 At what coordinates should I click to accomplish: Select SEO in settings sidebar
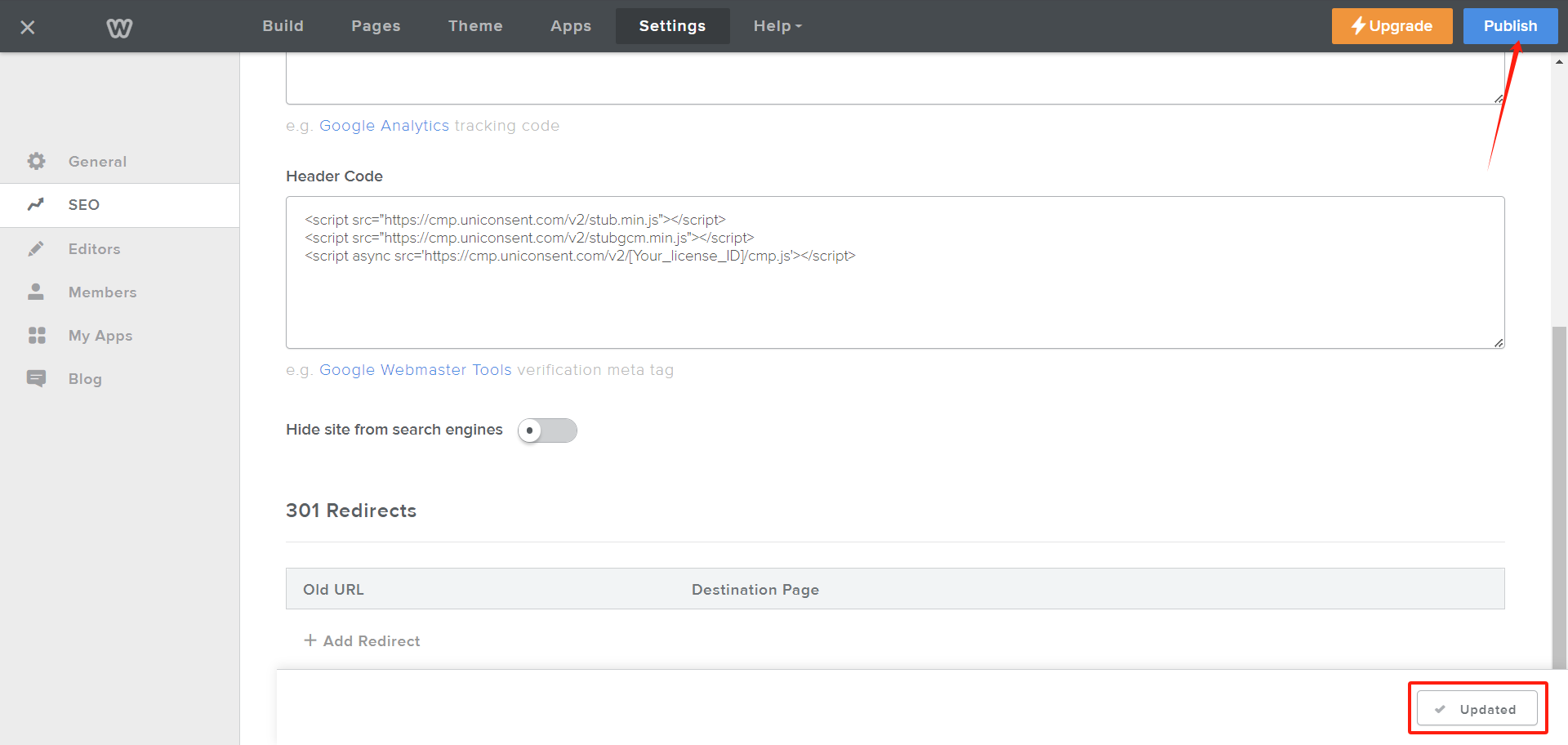[120, 204]
